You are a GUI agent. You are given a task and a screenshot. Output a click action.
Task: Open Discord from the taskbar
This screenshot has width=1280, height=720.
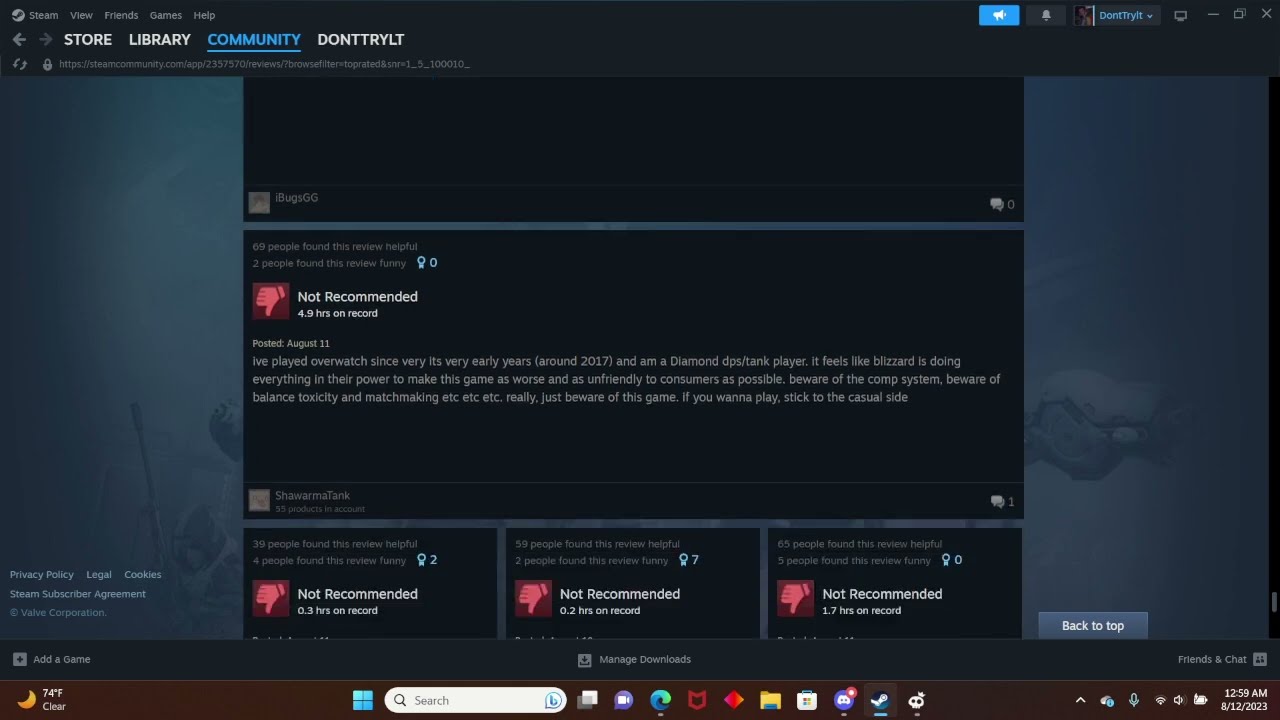click(x=844, y=700)
